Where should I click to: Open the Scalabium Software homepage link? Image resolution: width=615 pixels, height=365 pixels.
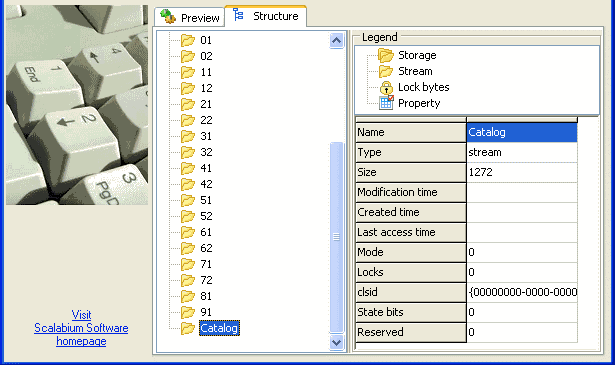81,328
